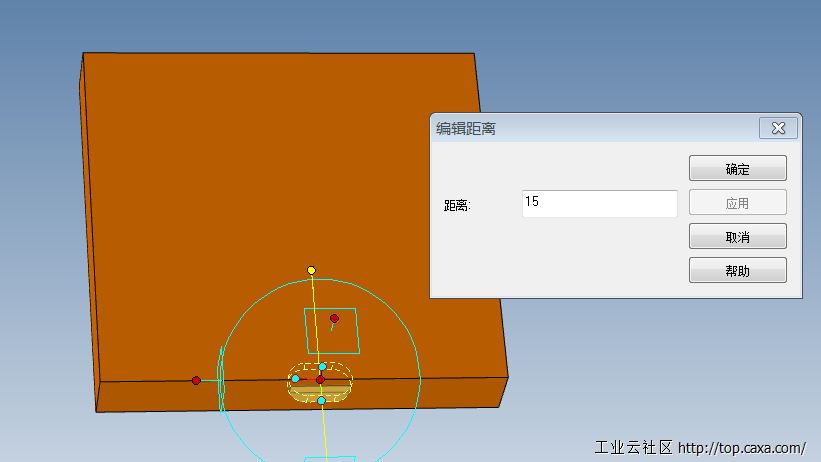Image resolution: width=821 pixels, height=462 pixels.
Task: Click the yellow handle atop the triball axis
Action: (x=311, y=270)
